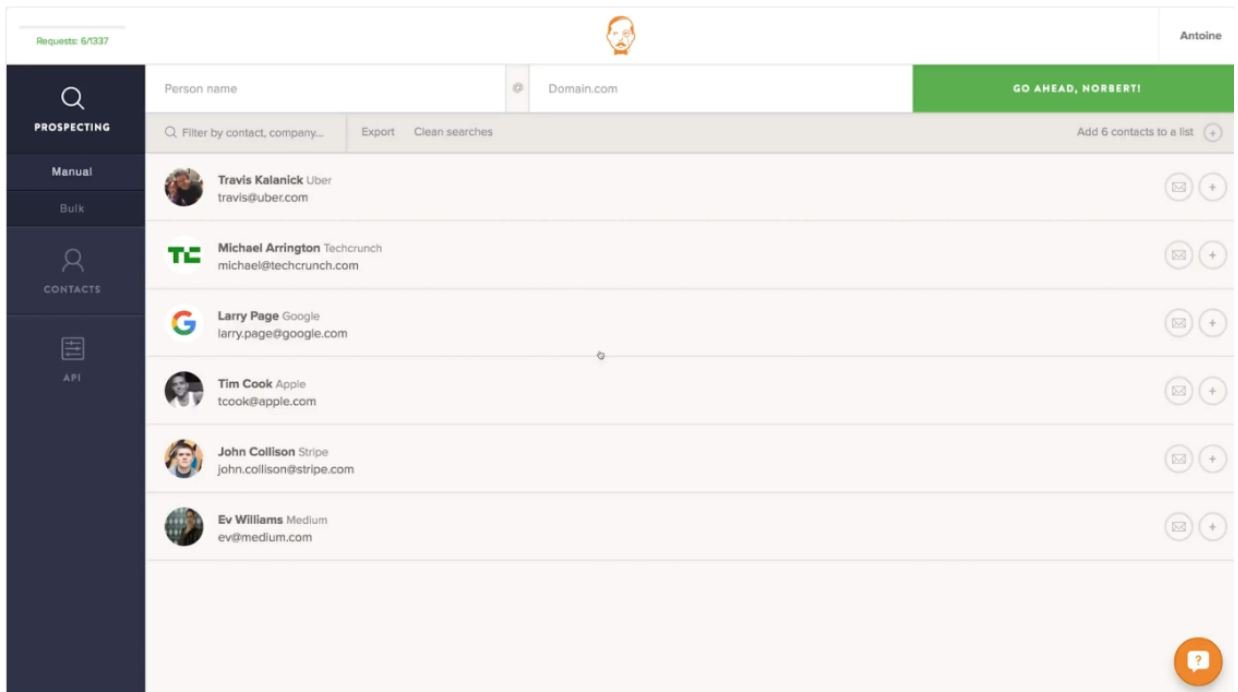This screenshot has height=692, width=1238.
Task: Click the Google logo avatar
Action: pyautogui.click(x=184, y=323)
